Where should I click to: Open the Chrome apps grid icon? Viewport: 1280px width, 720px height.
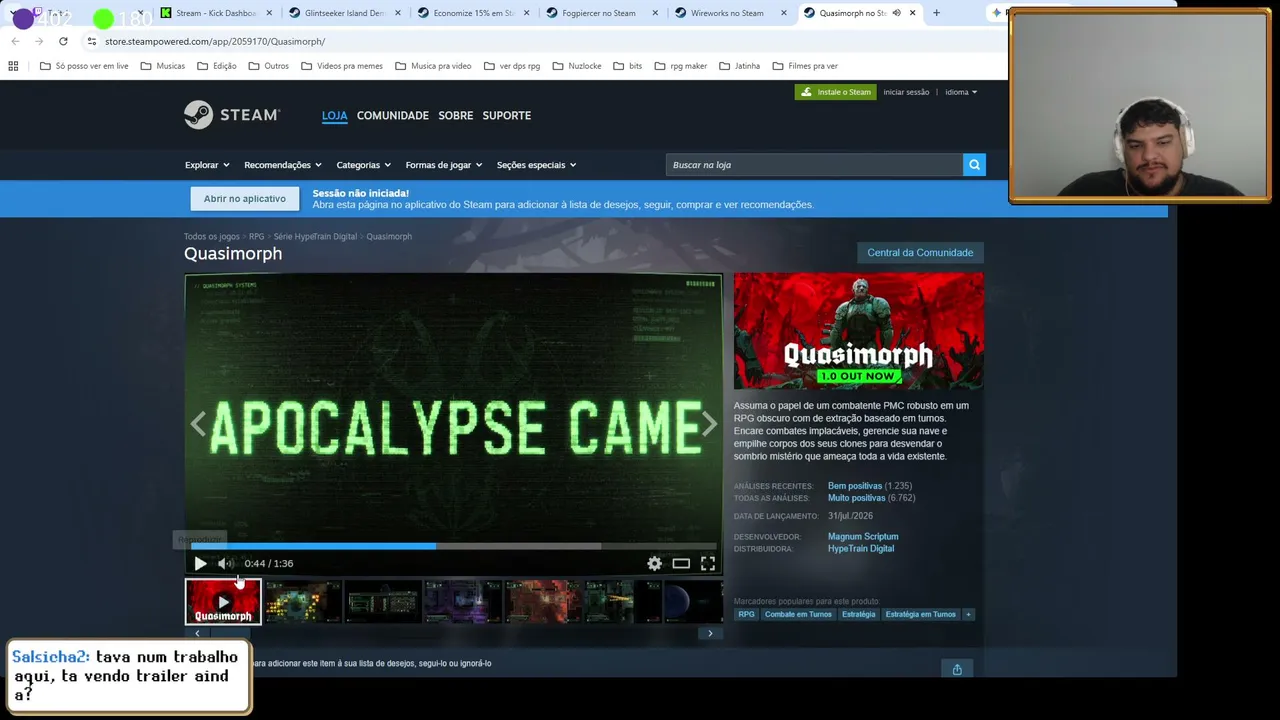click(13, 66)
